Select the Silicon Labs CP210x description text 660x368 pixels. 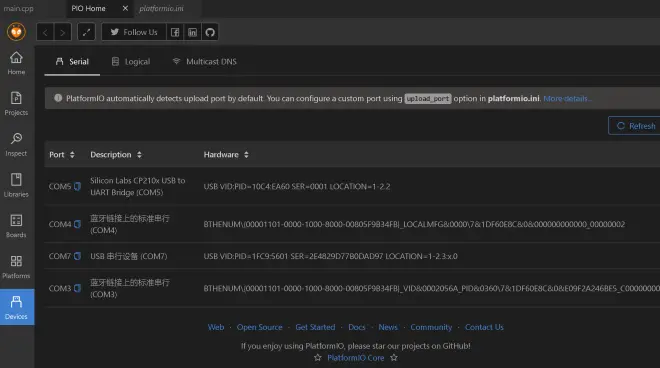tap(138, 186)
